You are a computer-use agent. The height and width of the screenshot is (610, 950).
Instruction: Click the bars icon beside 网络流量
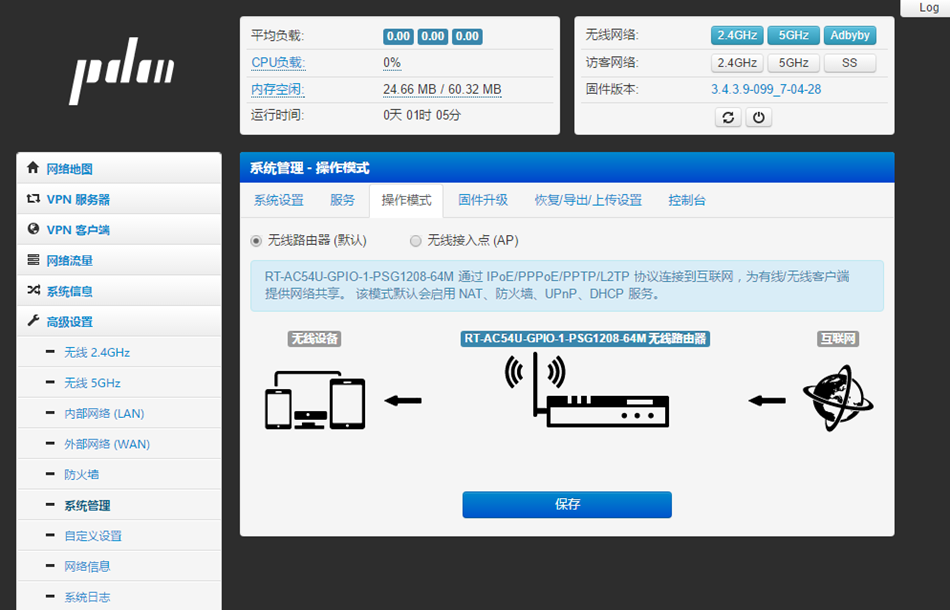point(33,260)
